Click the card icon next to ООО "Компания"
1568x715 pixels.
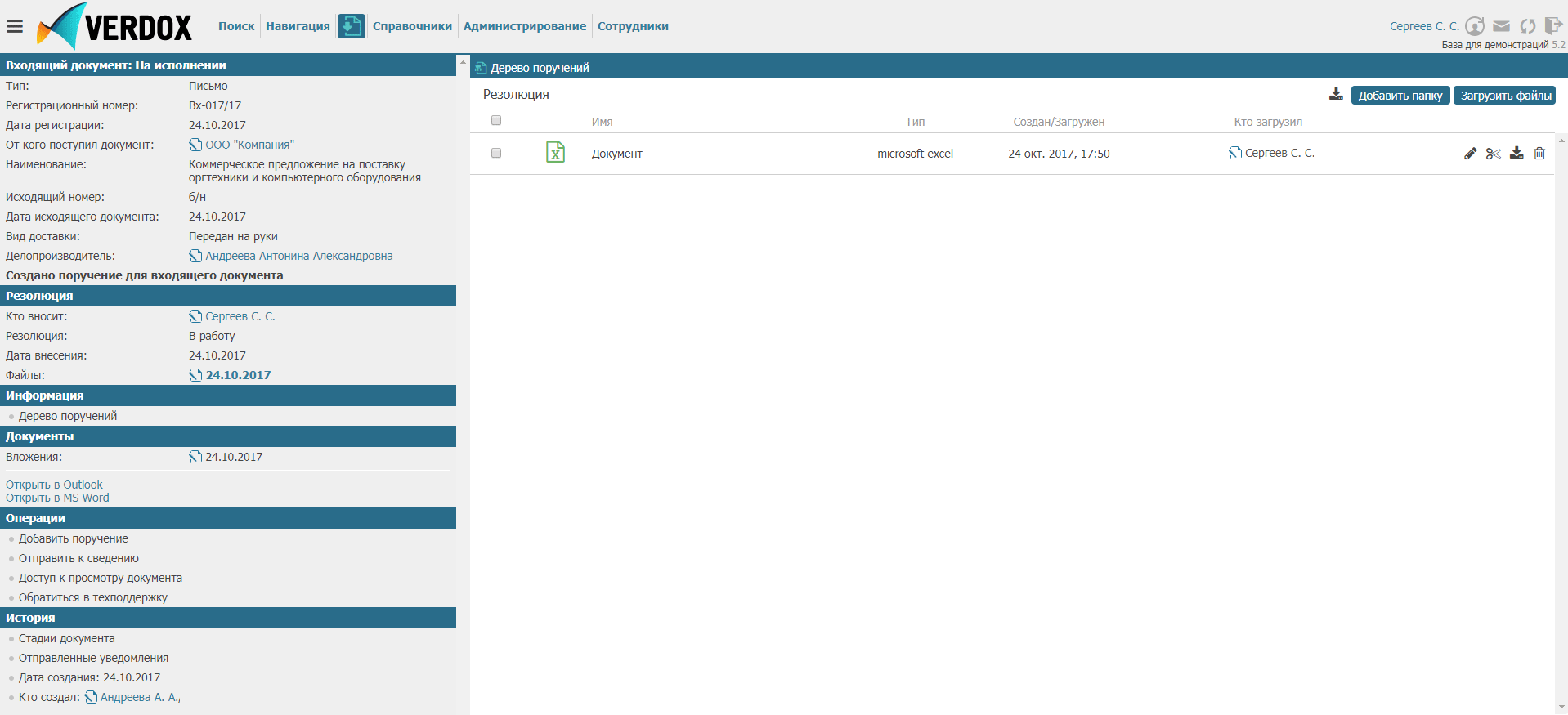pos(195,145)
